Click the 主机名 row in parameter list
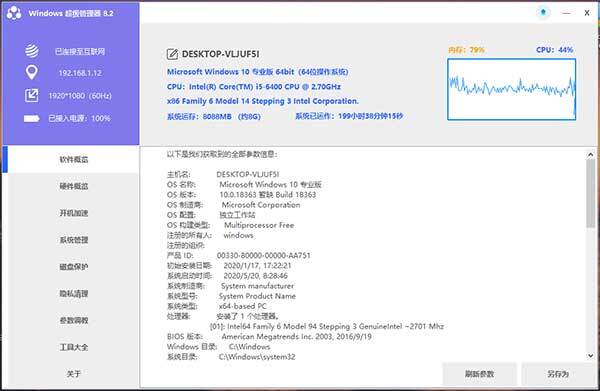600x391 pixels. click(223, 174)
